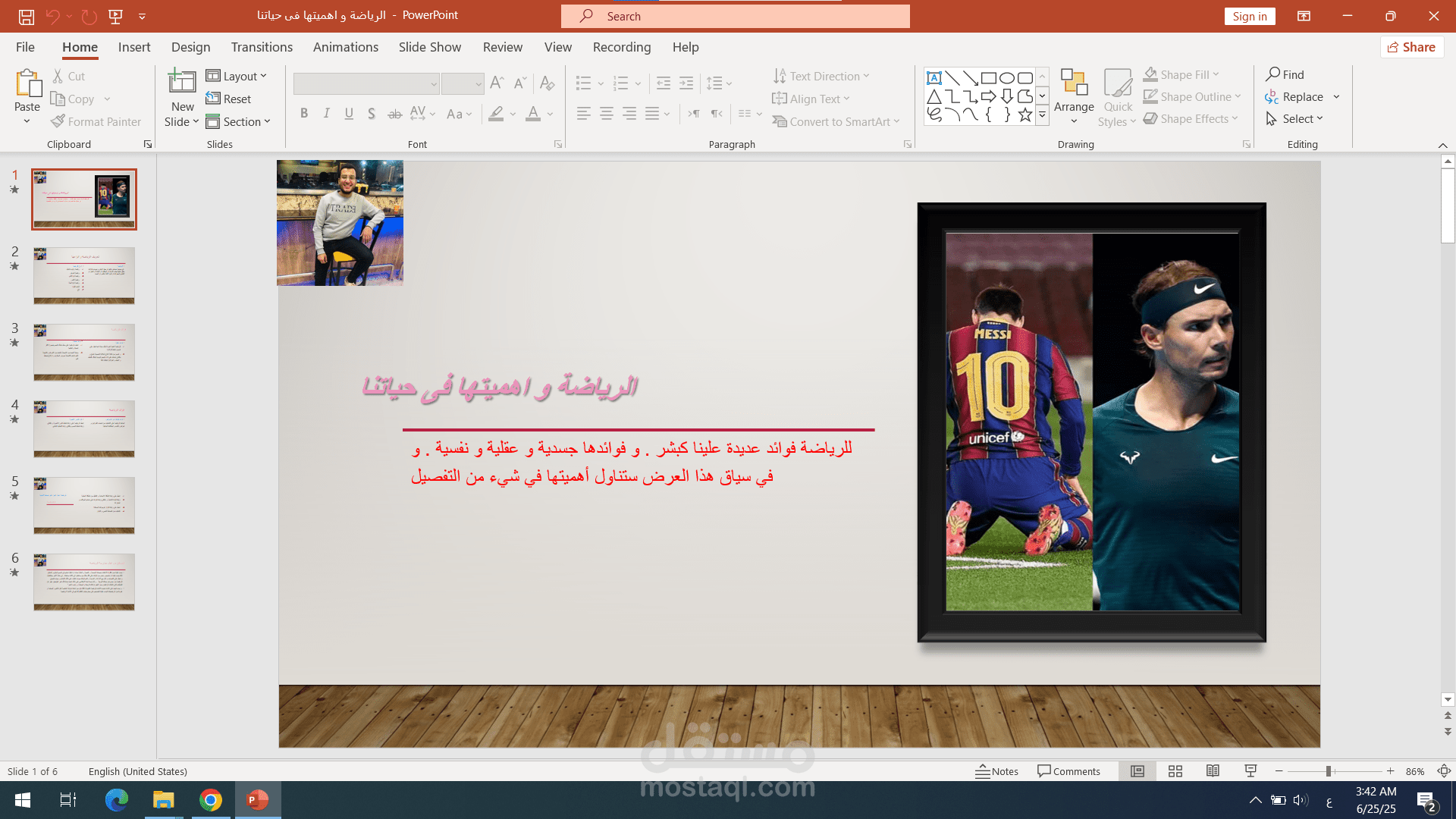
Task: Switch to Slide Sorter view icon
Action: click(1175, 771)
